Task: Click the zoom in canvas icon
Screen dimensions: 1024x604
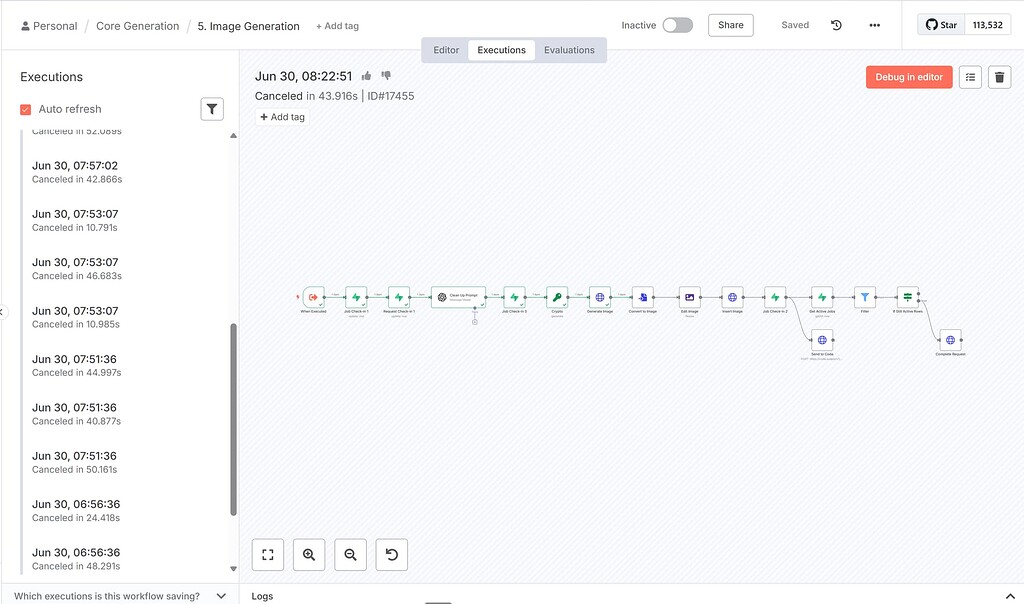Action: (x=308, y=554)
